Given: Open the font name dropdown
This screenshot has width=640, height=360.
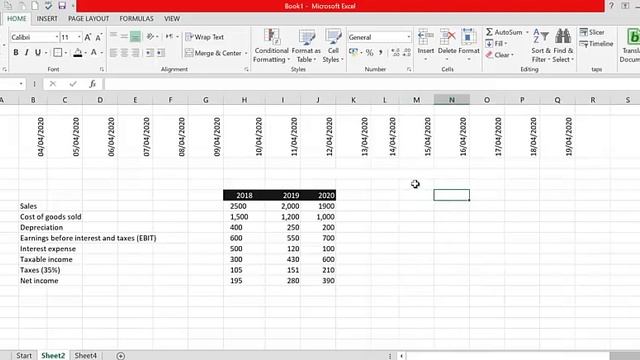Looking at the screenshot, I should [x=57, y=37].
